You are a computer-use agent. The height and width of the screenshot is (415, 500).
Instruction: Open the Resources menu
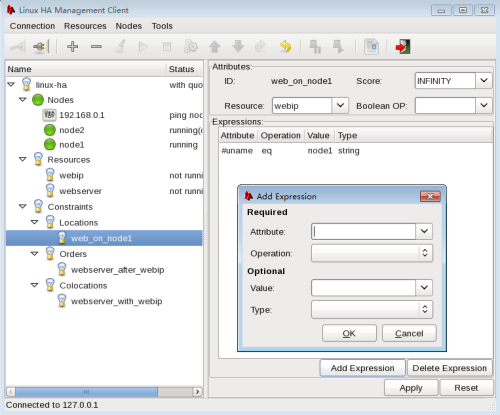pyautogui.click(x=85, y=26)
